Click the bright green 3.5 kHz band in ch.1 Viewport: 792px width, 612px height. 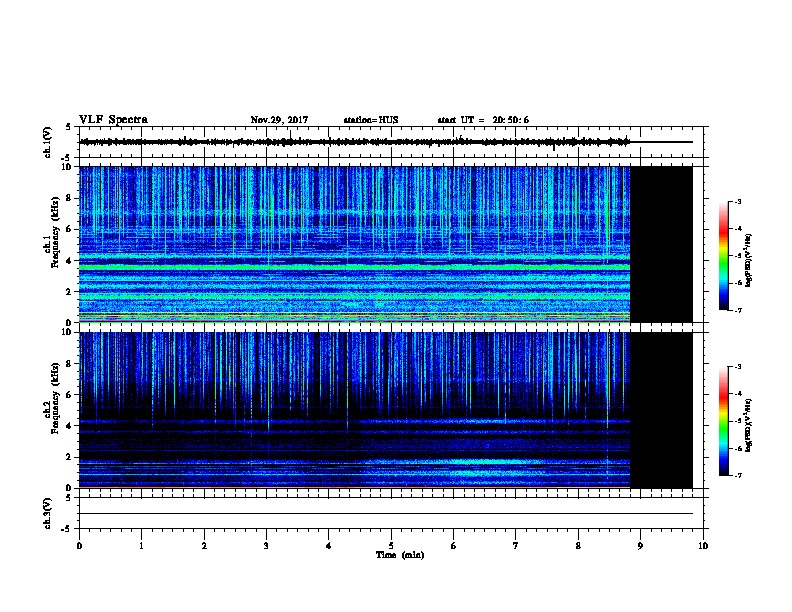click(x=355, y=267)
